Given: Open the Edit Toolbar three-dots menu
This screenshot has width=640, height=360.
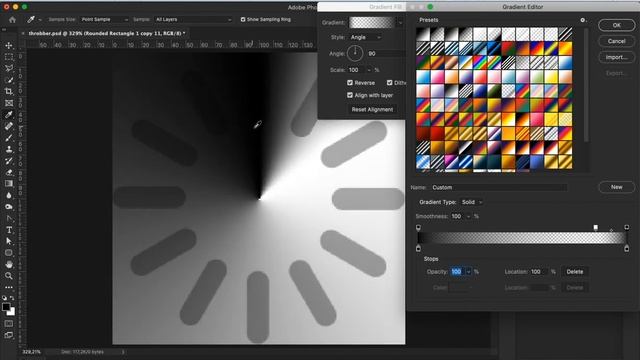Looking at the screenshot, I should tap(9, 287).
